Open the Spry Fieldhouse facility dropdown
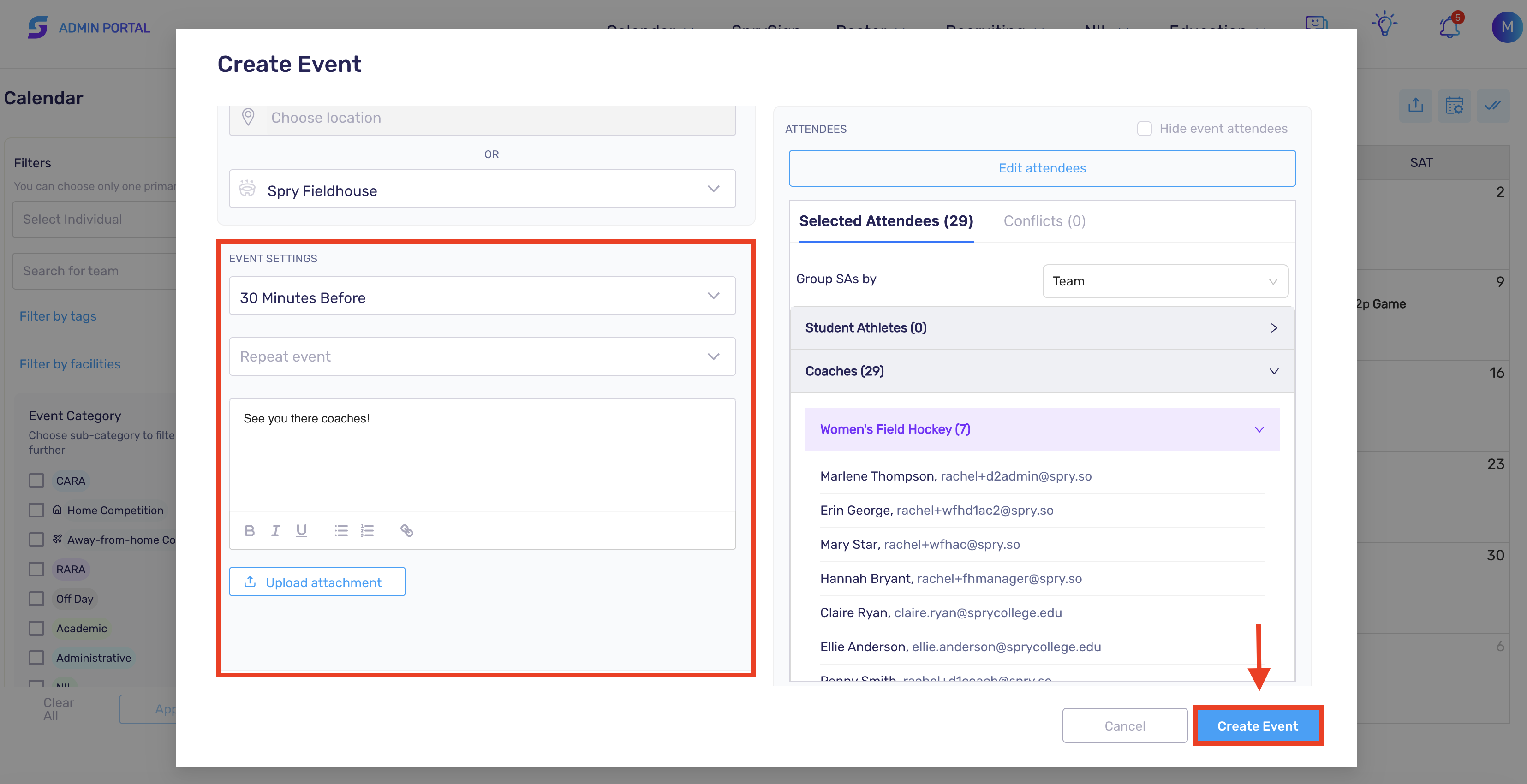Image resolution: width=1527 pixels, height=784 pixels. [483, 189]
